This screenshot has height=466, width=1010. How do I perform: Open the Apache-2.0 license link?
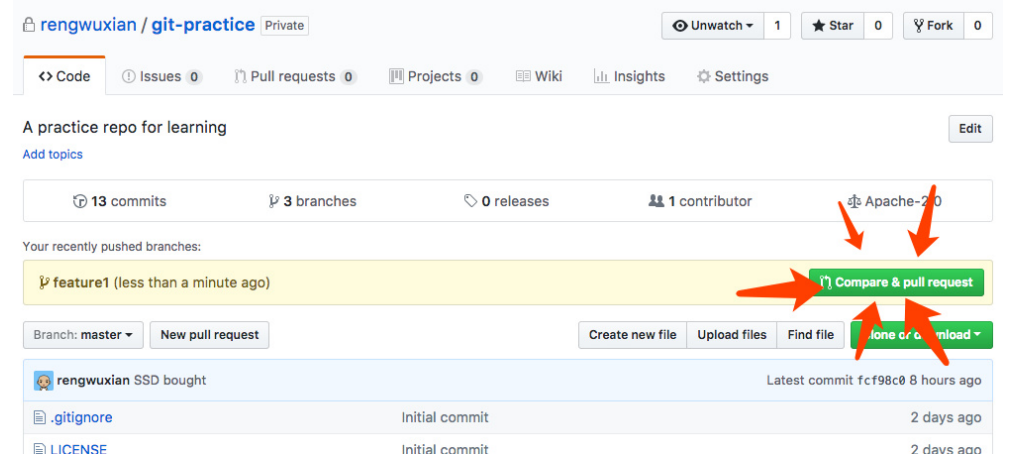click(895, 201)
